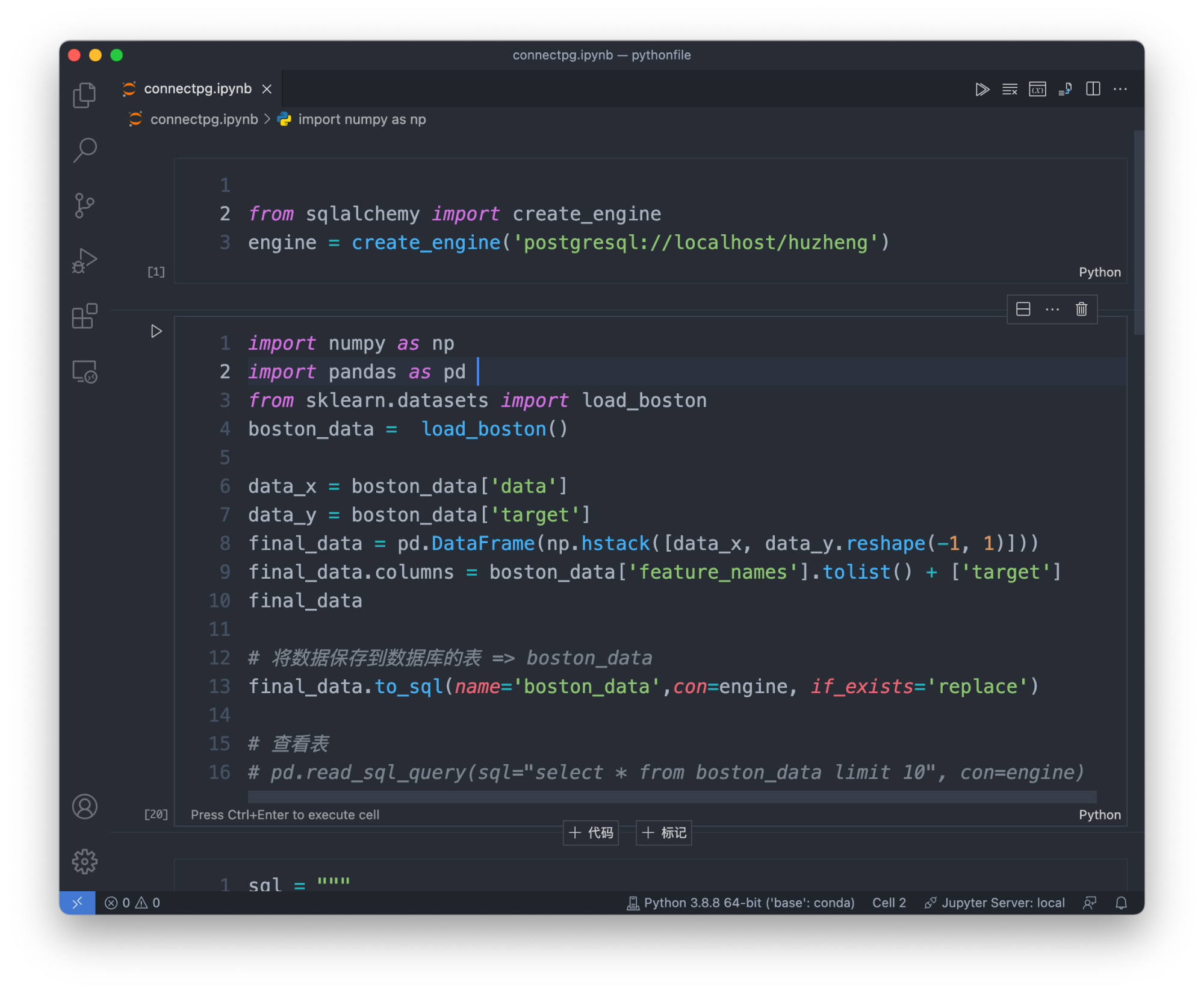Open Run and Debug view
This screenshot has height=993, width=1204.
[84, 261]
